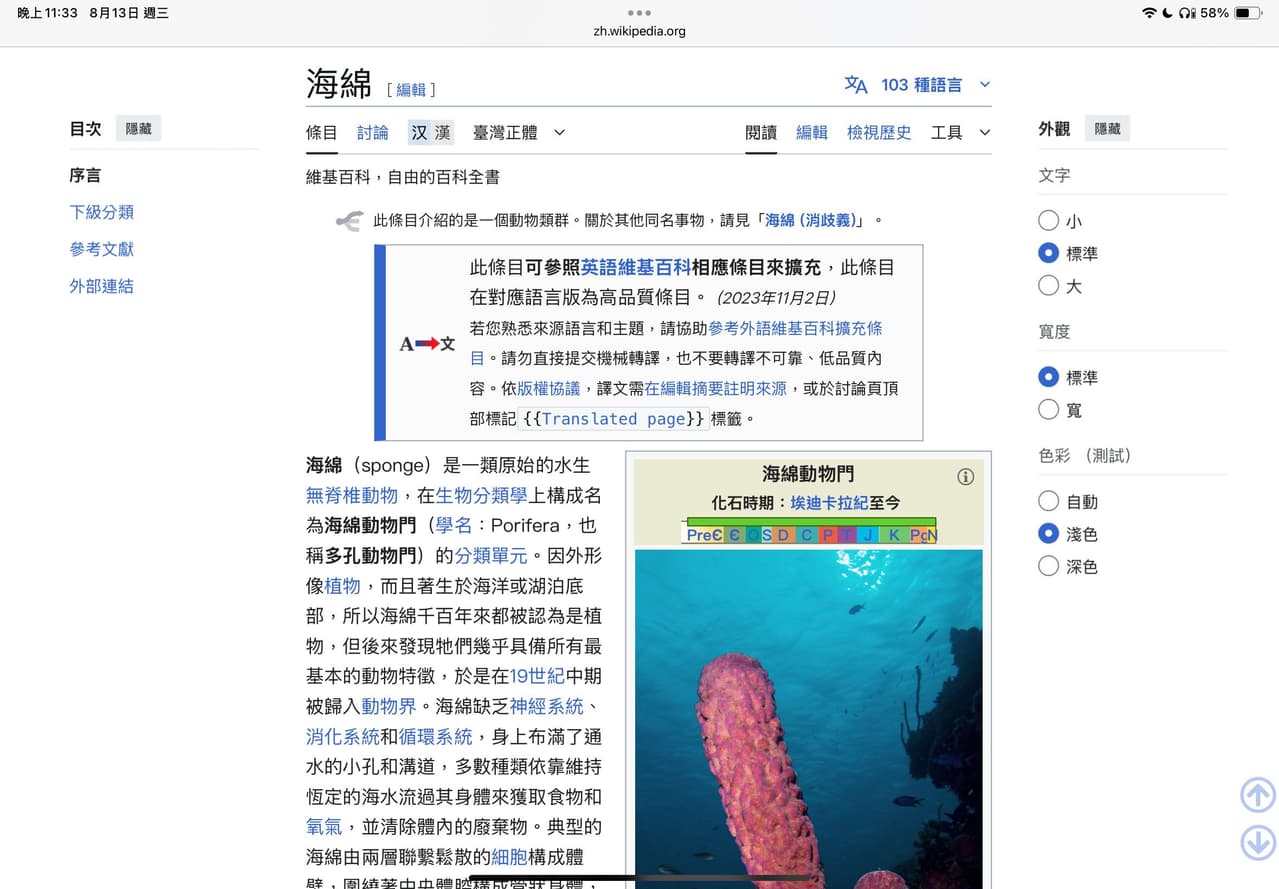Select the 大 text size option
This screenshot has height=889, width=1279.
pos(1048,285)
